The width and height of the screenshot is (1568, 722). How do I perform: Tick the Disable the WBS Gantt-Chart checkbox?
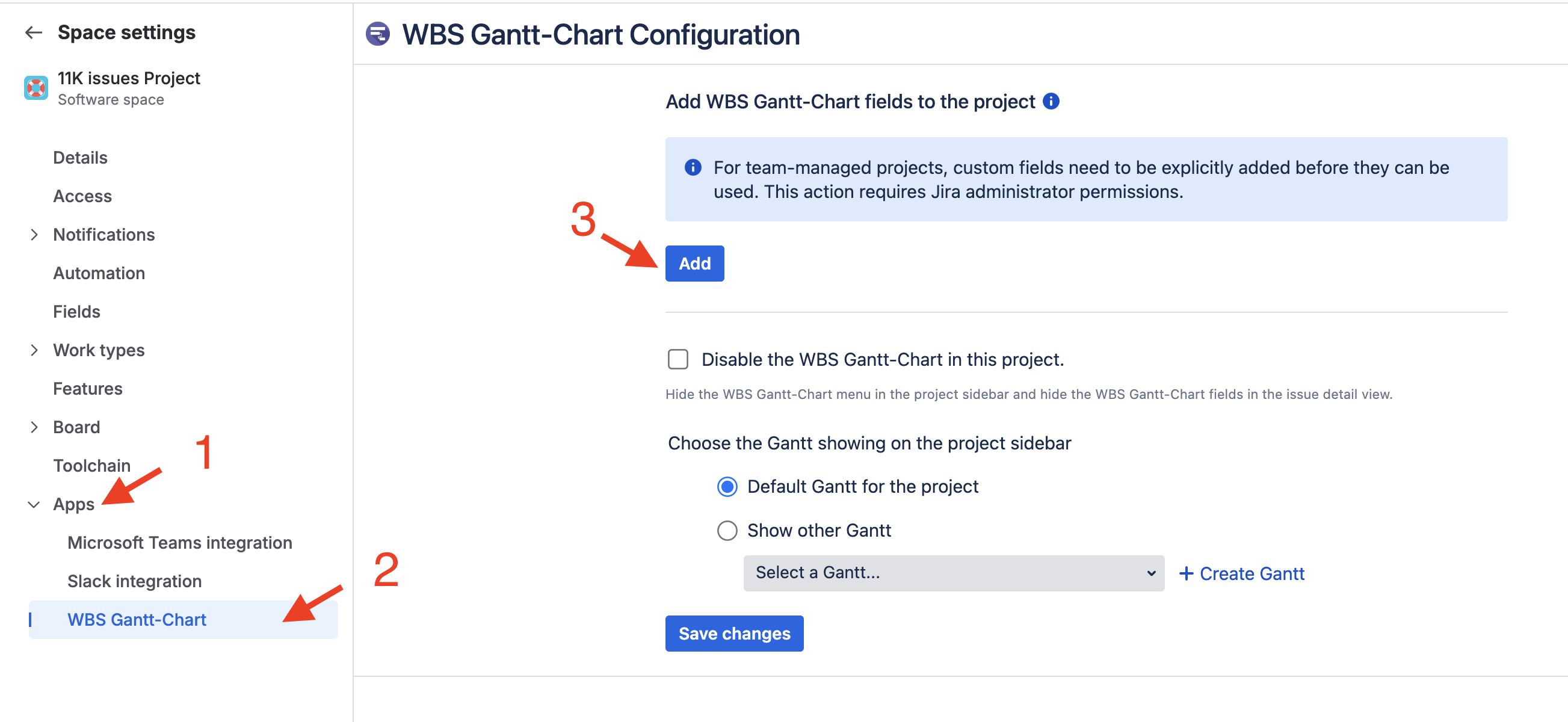coord(678,359)
